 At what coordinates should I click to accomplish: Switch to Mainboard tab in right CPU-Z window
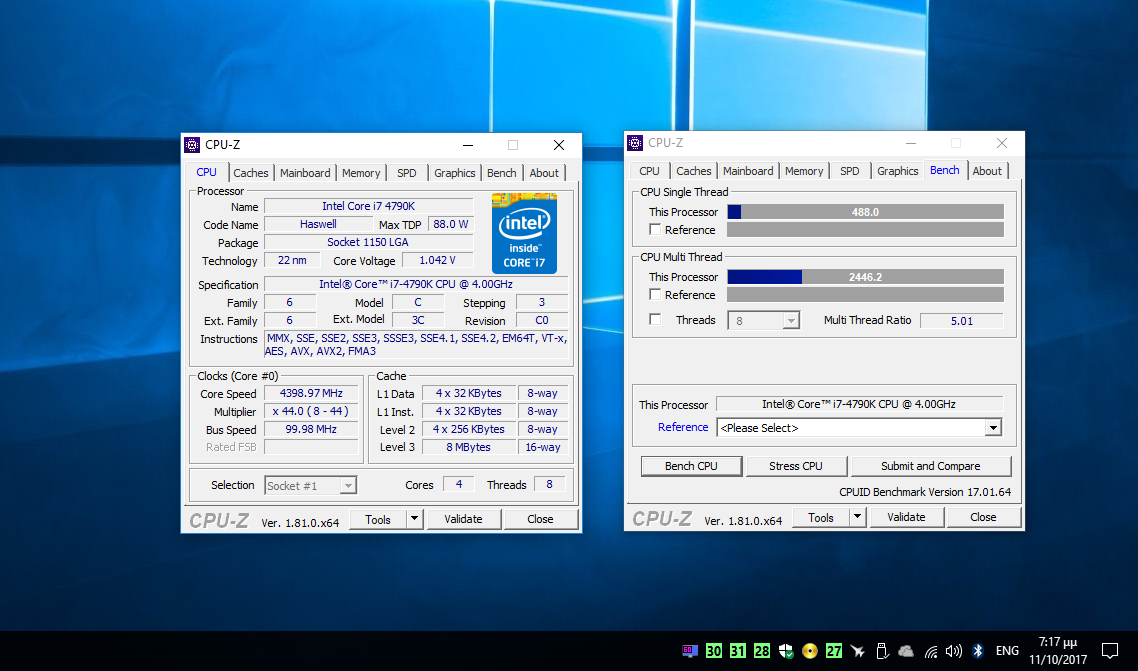(748, 171)
